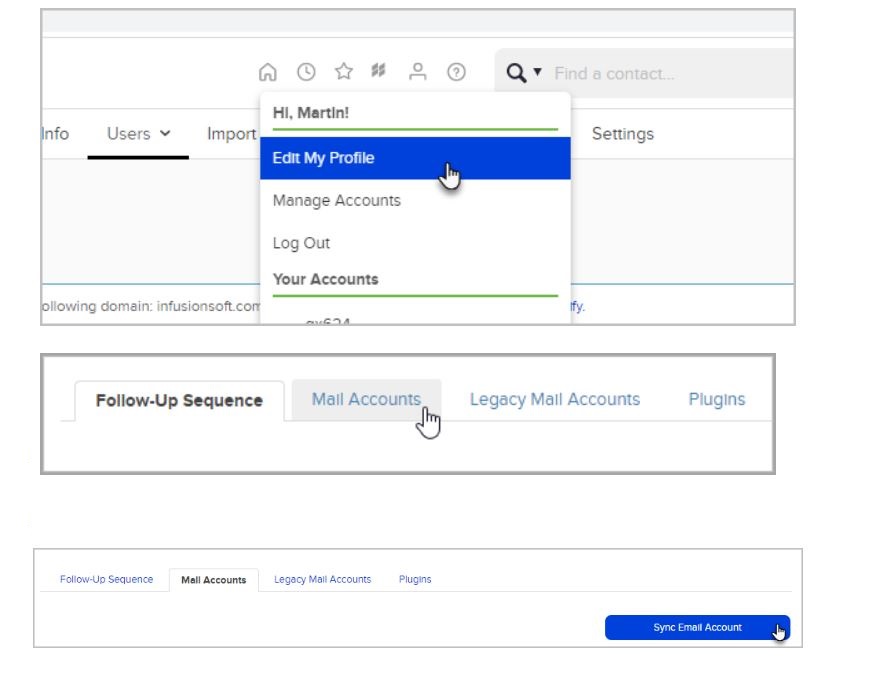Click the Info navigation item
Viewport: 895px width, 684px height.
pos(55,134)
